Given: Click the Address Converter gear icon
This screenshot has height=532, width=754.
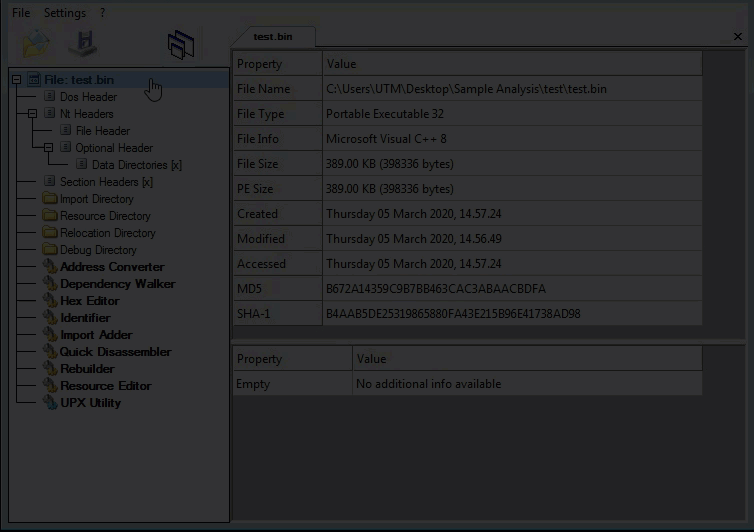Looking at the screenshot, I should tap(50, 266).
